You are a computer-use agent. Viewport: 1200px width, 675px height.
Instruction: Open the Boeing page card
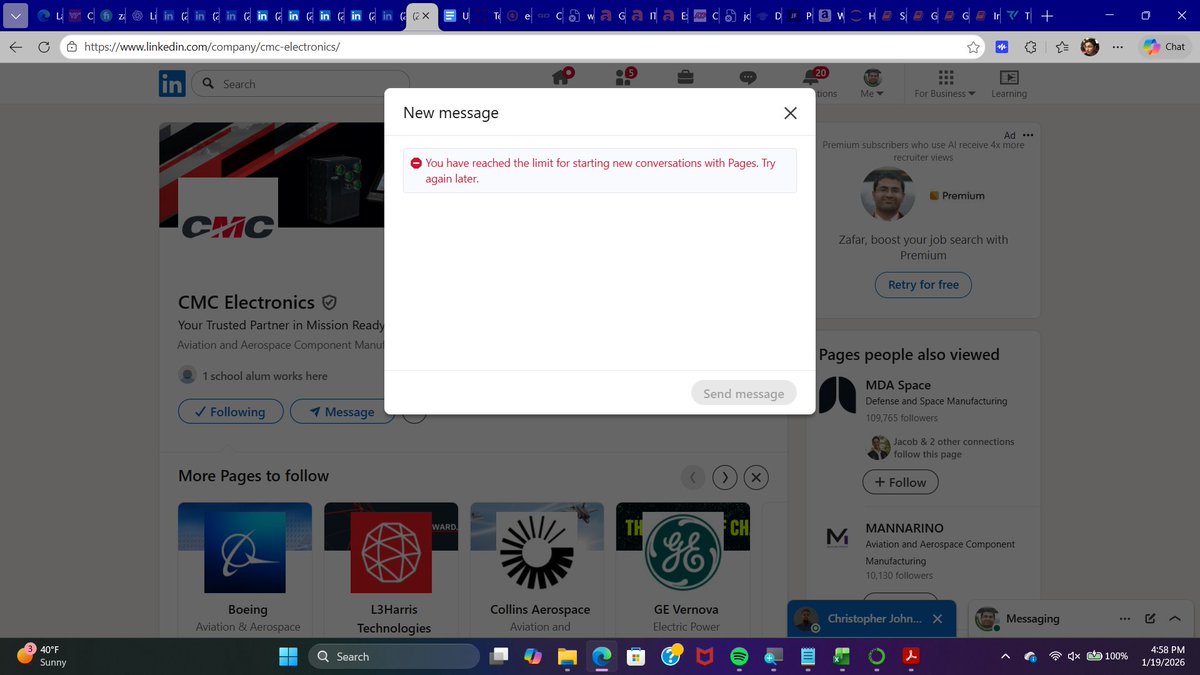coord(245,568)
